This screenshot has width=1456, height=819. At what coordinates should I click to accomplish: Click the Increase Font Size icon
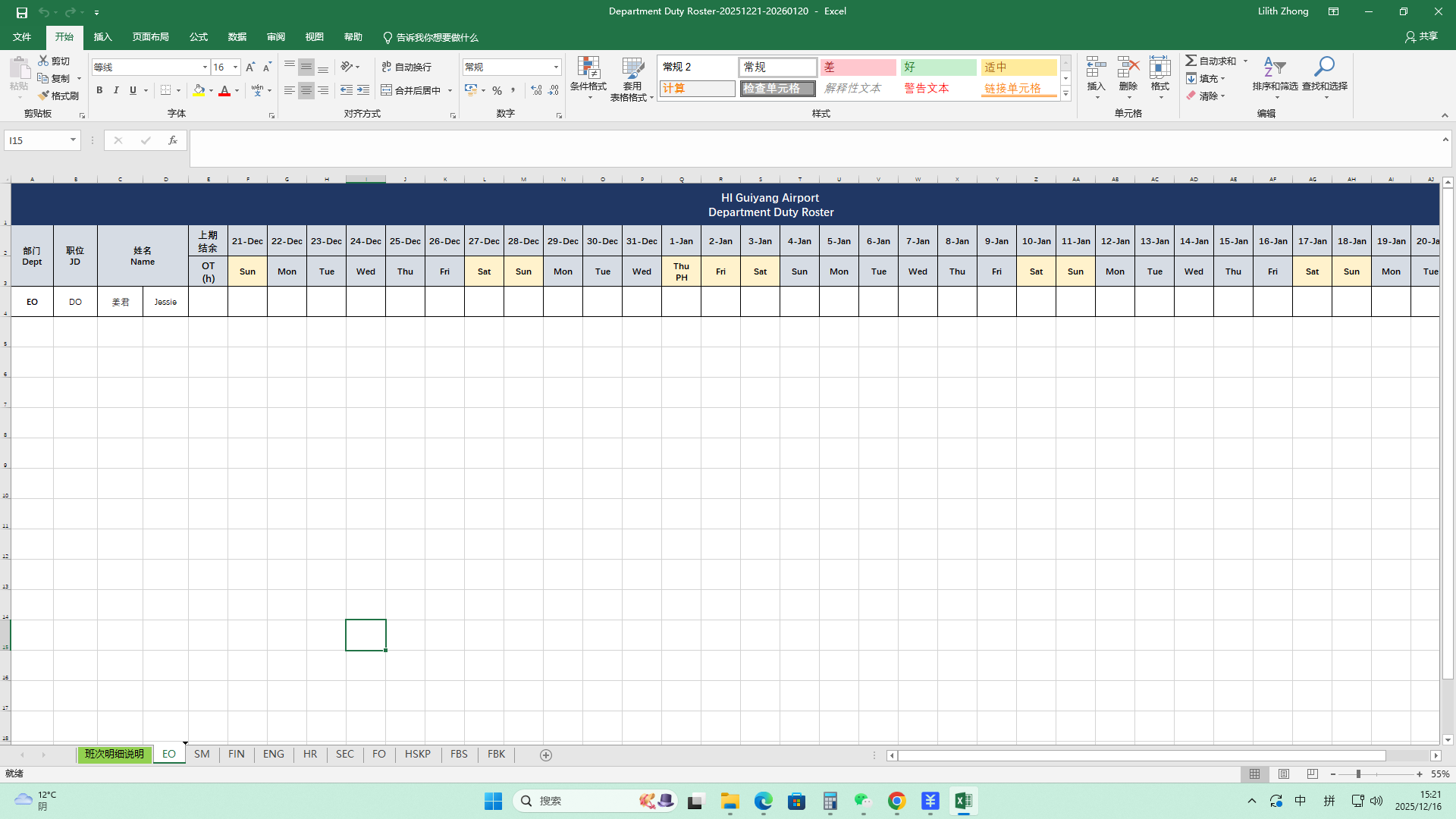(x=250, y=67)
